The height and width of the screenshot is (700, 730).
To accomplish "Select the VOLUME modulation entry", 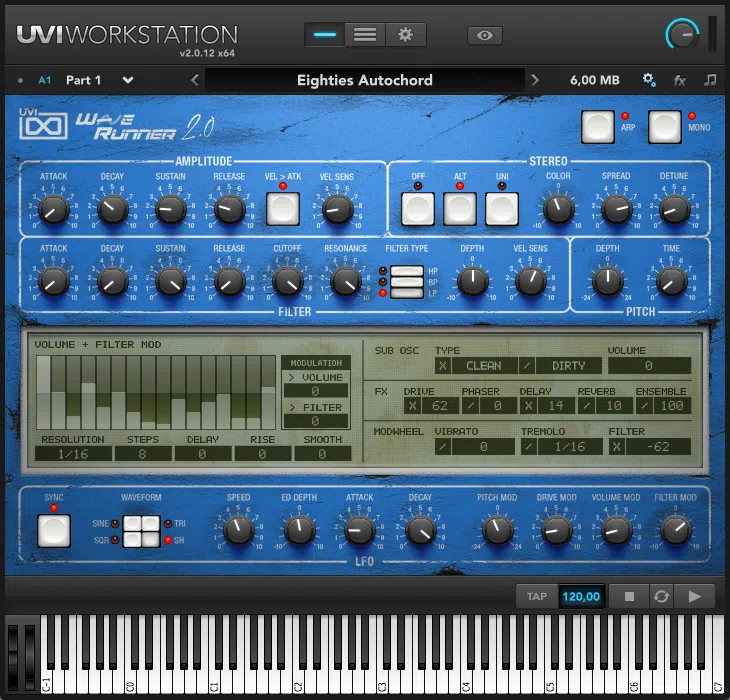I will point(316,378).
